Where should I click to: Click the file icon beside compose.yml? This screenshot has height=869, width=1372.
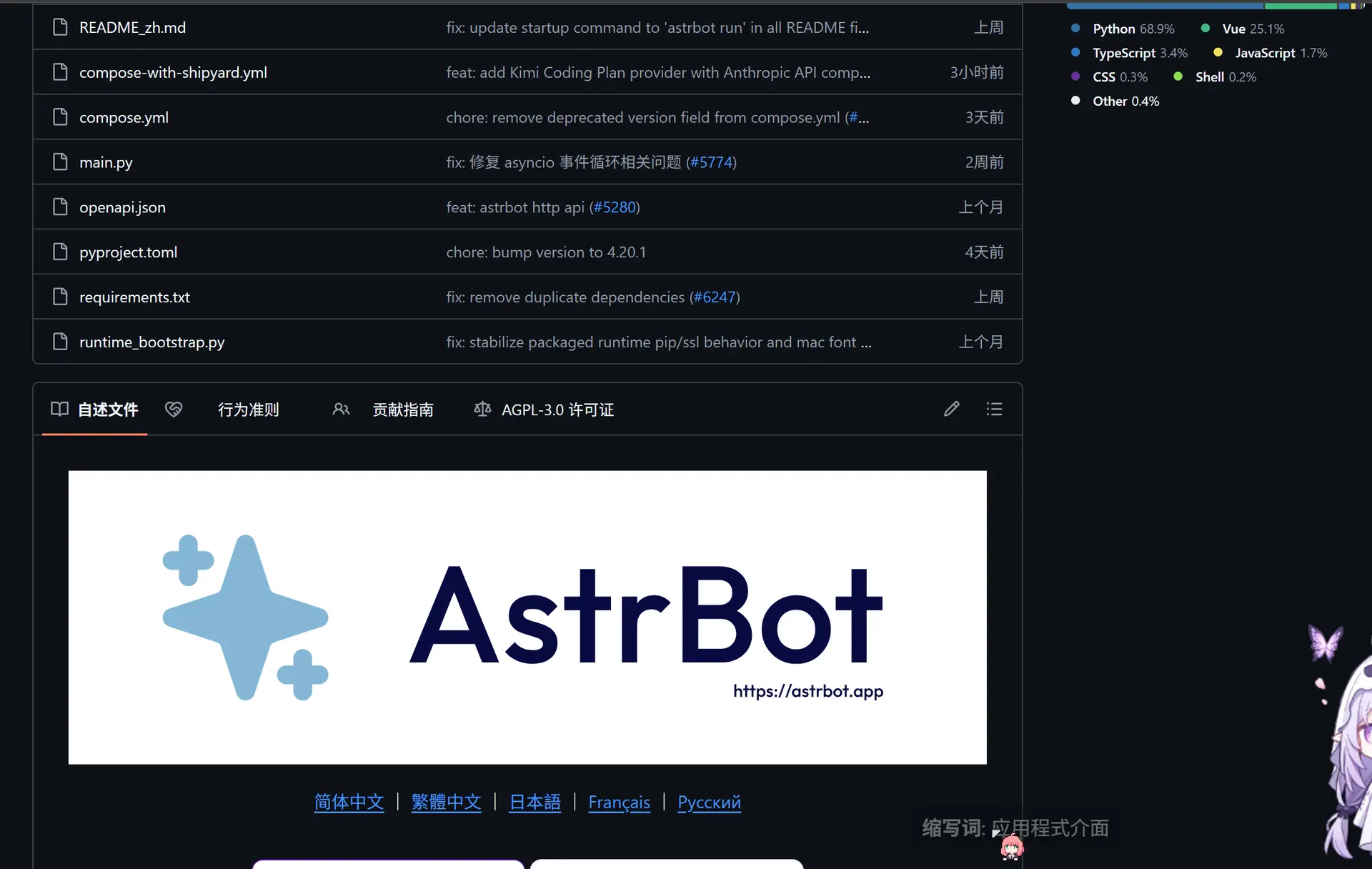60,117
